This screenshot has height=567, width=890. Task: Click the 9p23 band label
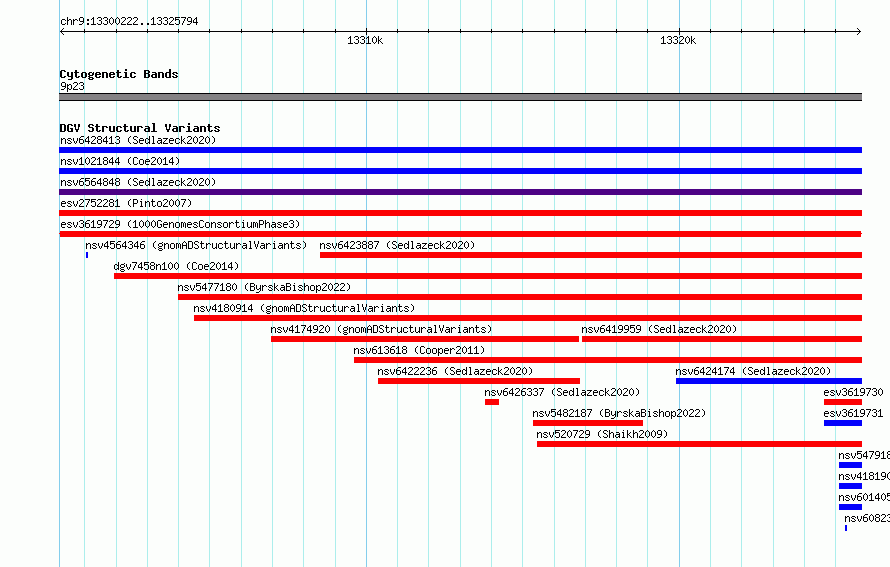point(72,86)
